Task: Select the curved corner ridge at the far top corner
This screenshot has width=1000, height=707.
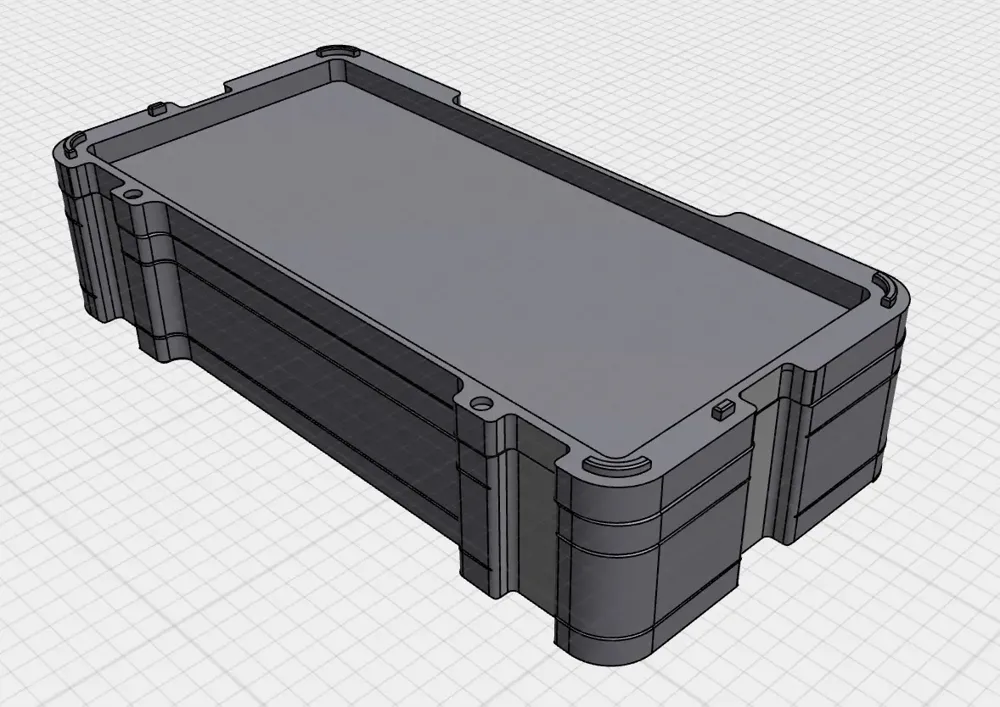Action: [x=338, y=51]
